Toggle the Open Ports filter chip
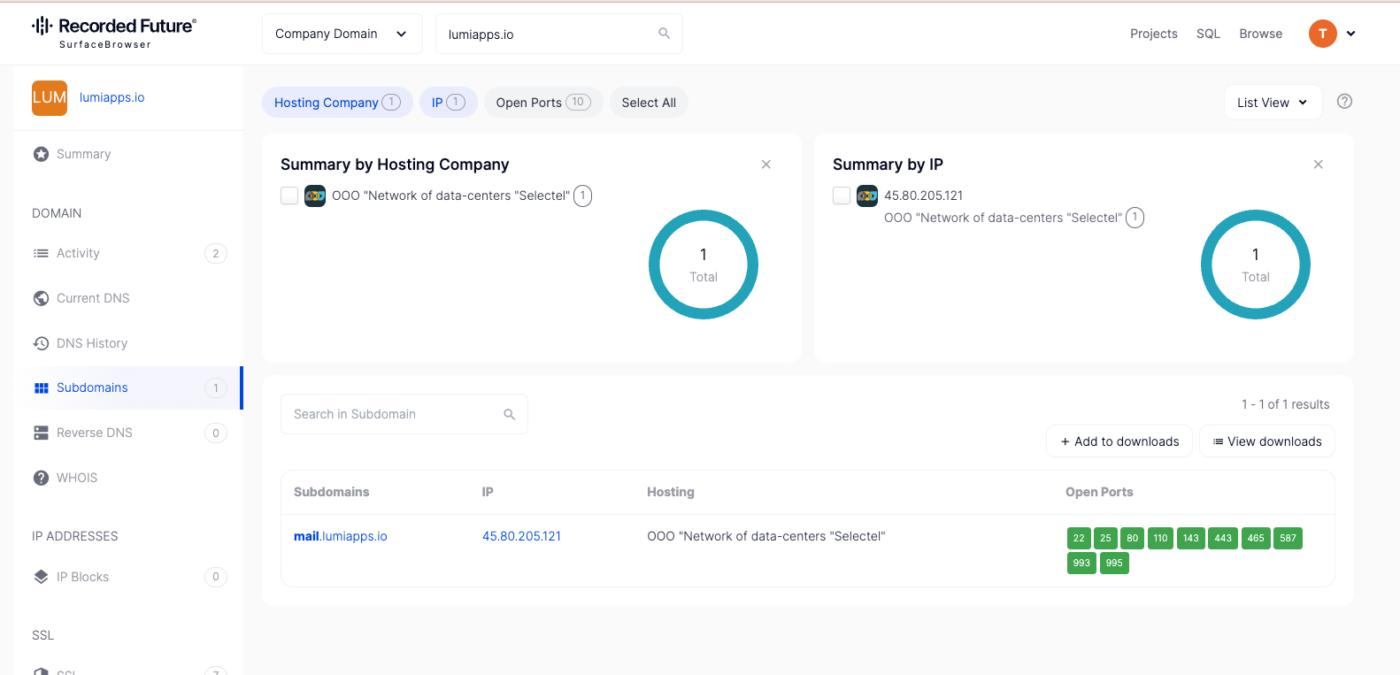The image size is (1400, 675). coord(544,102)
